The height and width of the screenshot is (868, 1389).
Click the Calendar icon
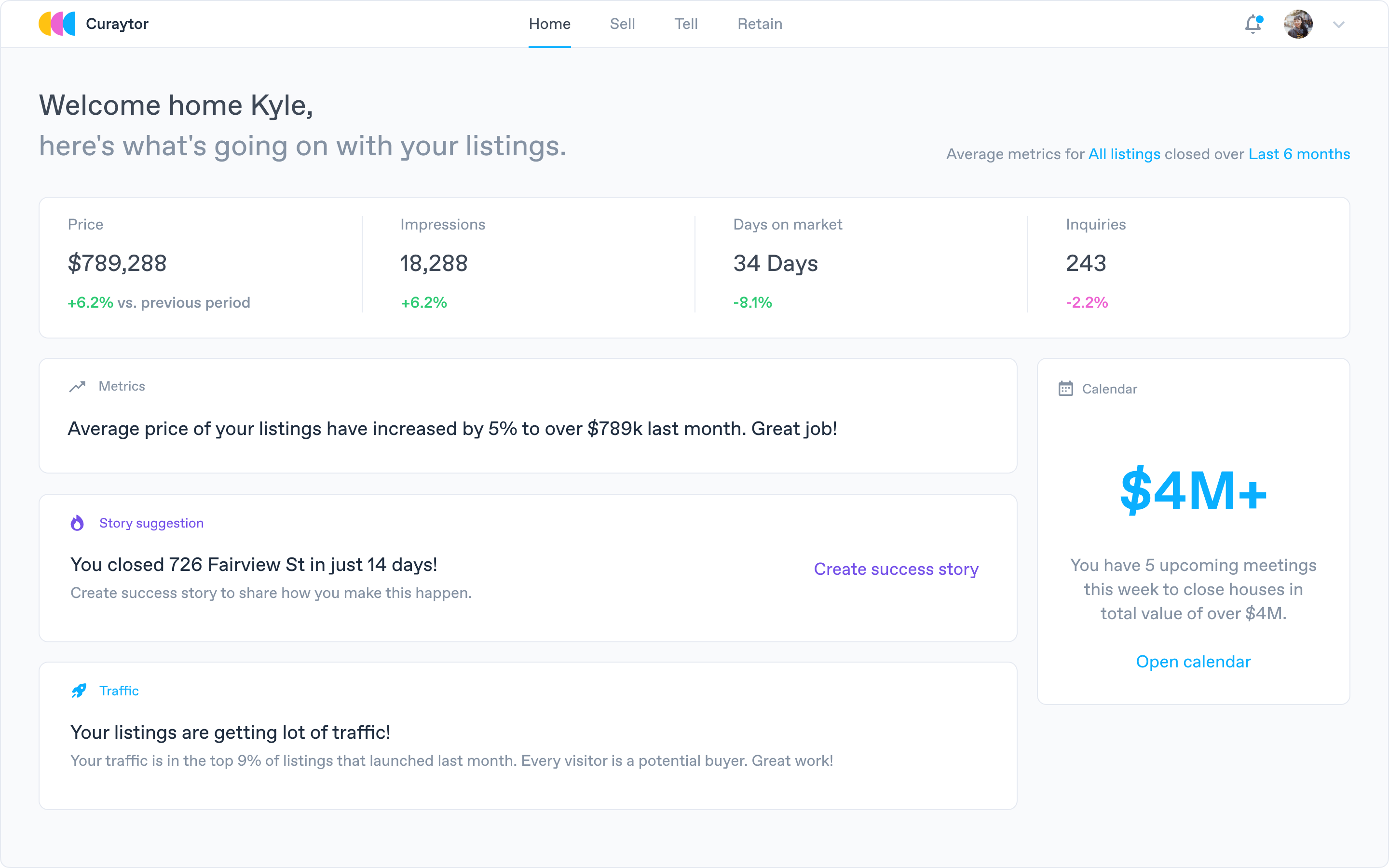(1065, 389)
